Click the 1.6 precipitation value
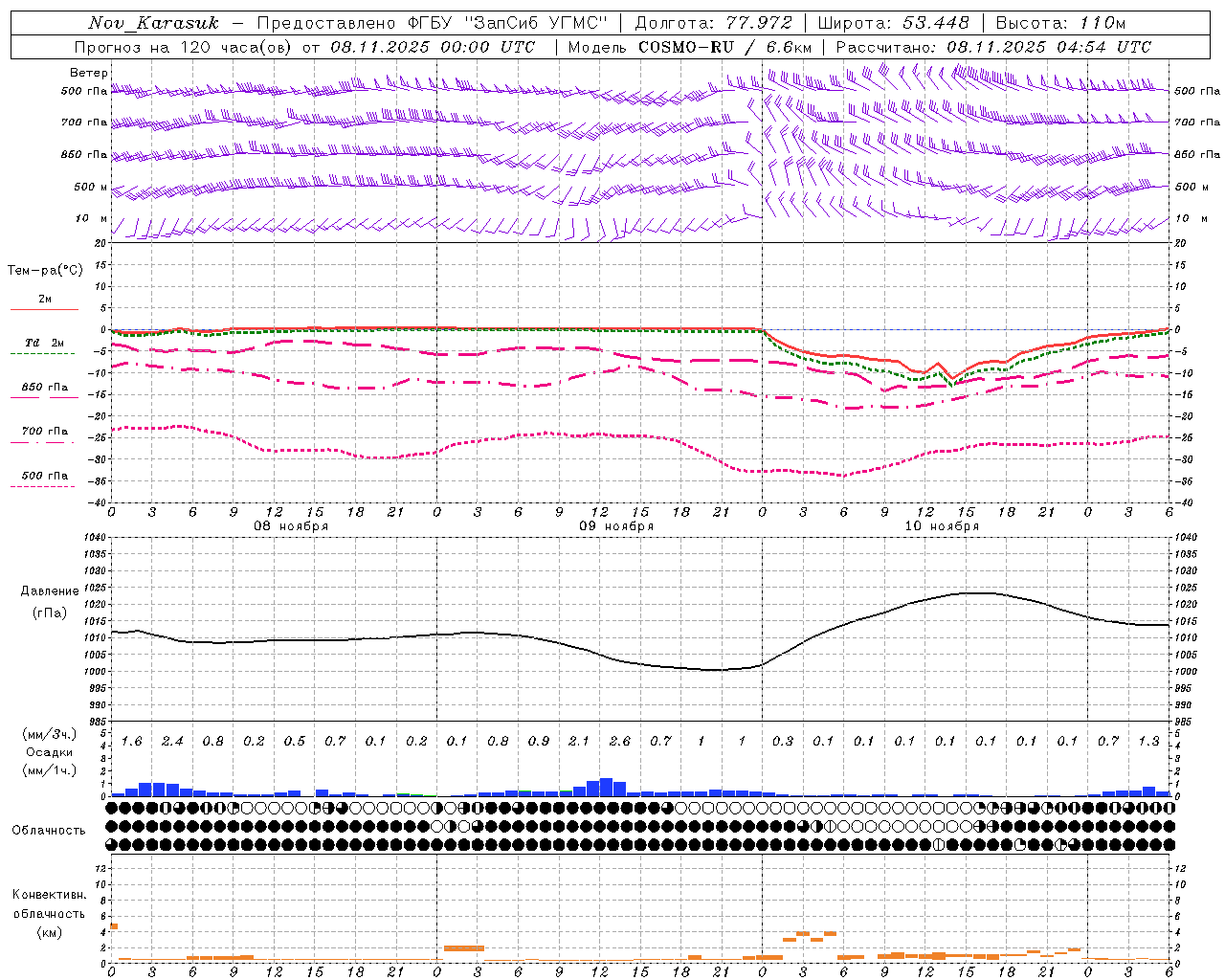This screenshot has width=1225, height=980. (x=132, y=742)
